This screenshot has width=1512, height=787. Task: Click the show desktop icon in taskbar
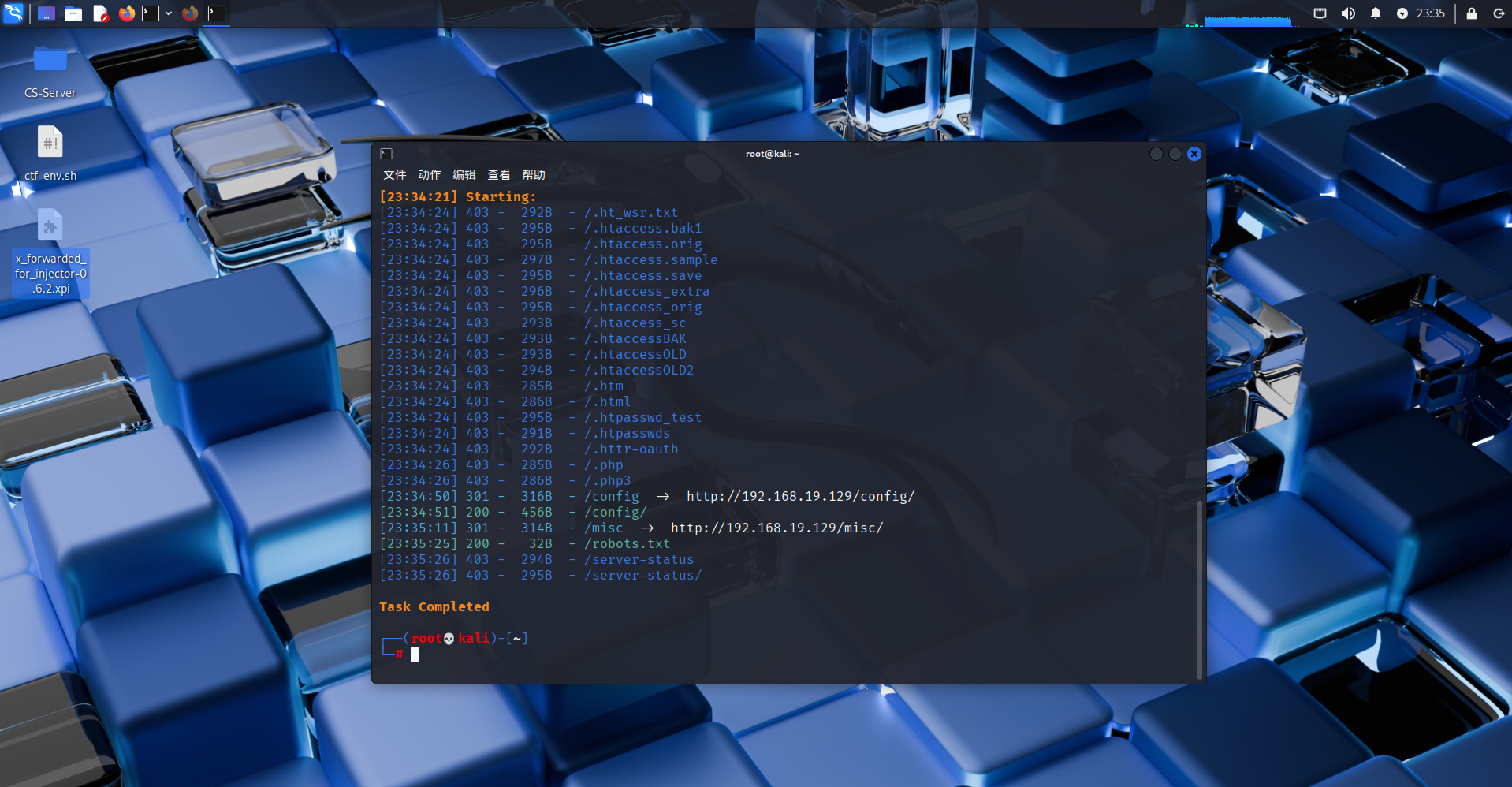(47, 13)
